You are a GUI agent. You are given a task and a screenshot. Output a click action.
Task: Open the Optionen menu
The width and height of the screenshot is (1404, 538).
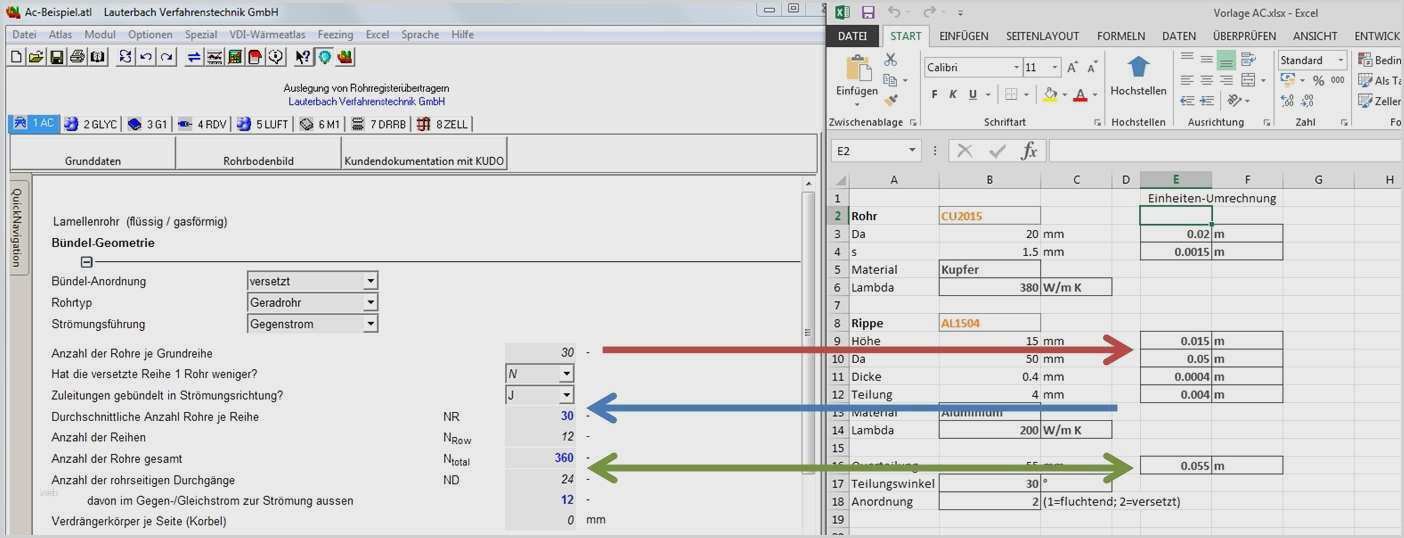tap(150, 34)
